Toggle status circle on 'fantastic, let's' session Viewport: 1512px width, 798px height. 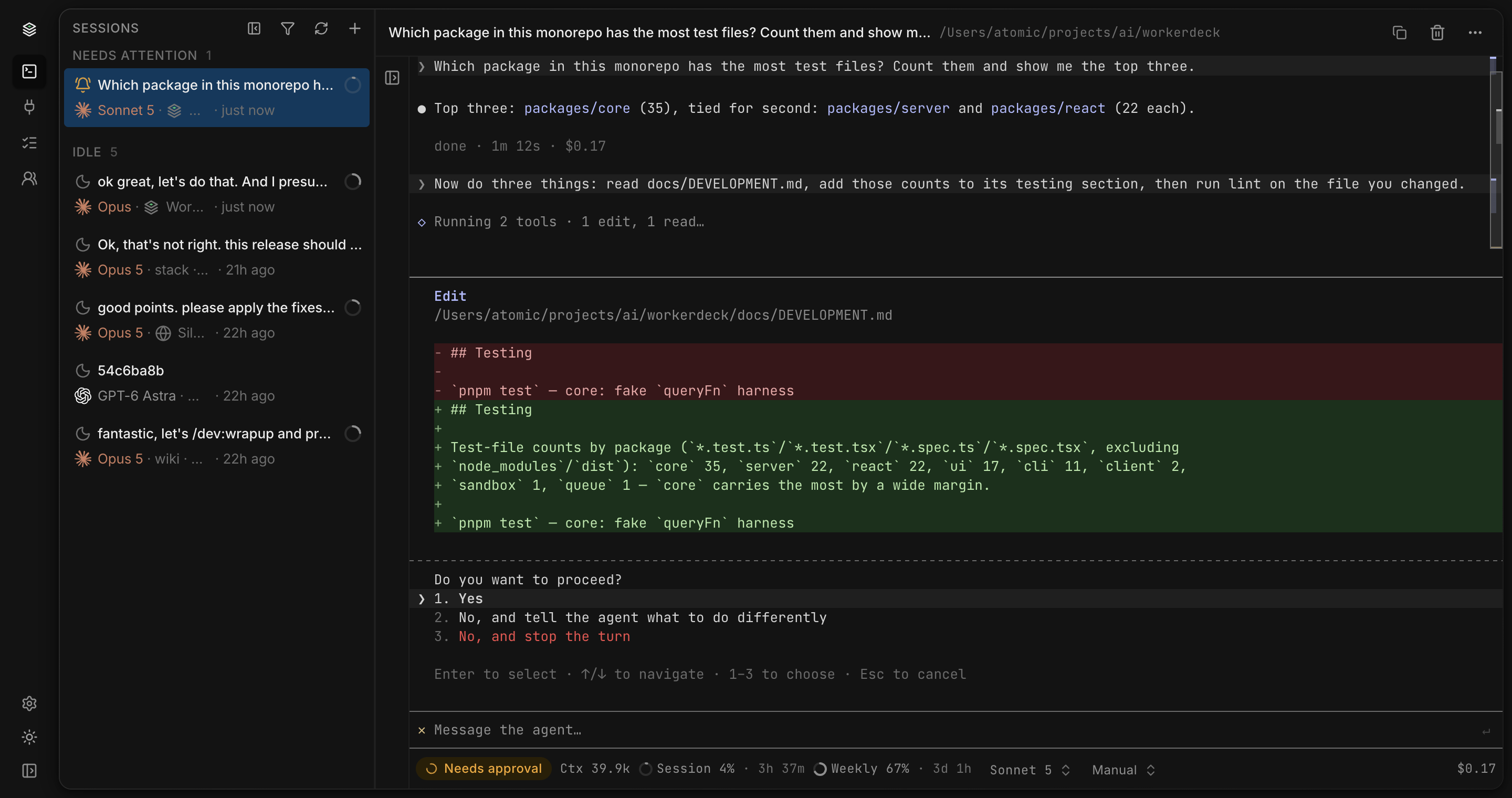tap(353, 434)
